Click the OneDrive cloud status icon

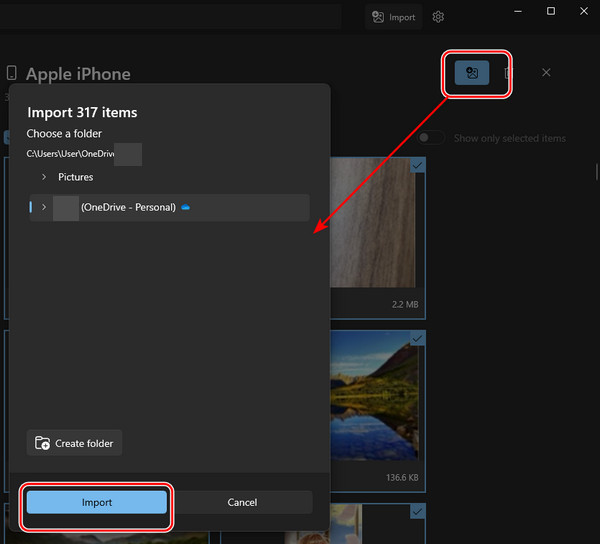click(186, 207)
